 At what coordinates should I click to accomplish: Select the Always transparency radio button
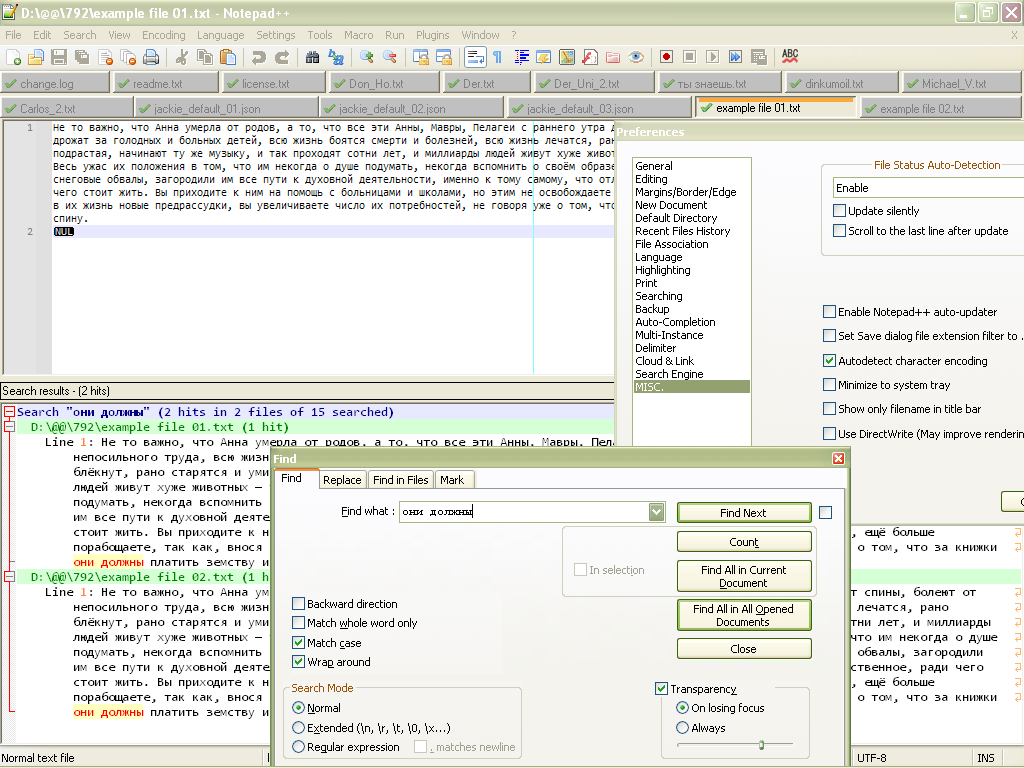(682, 728)
